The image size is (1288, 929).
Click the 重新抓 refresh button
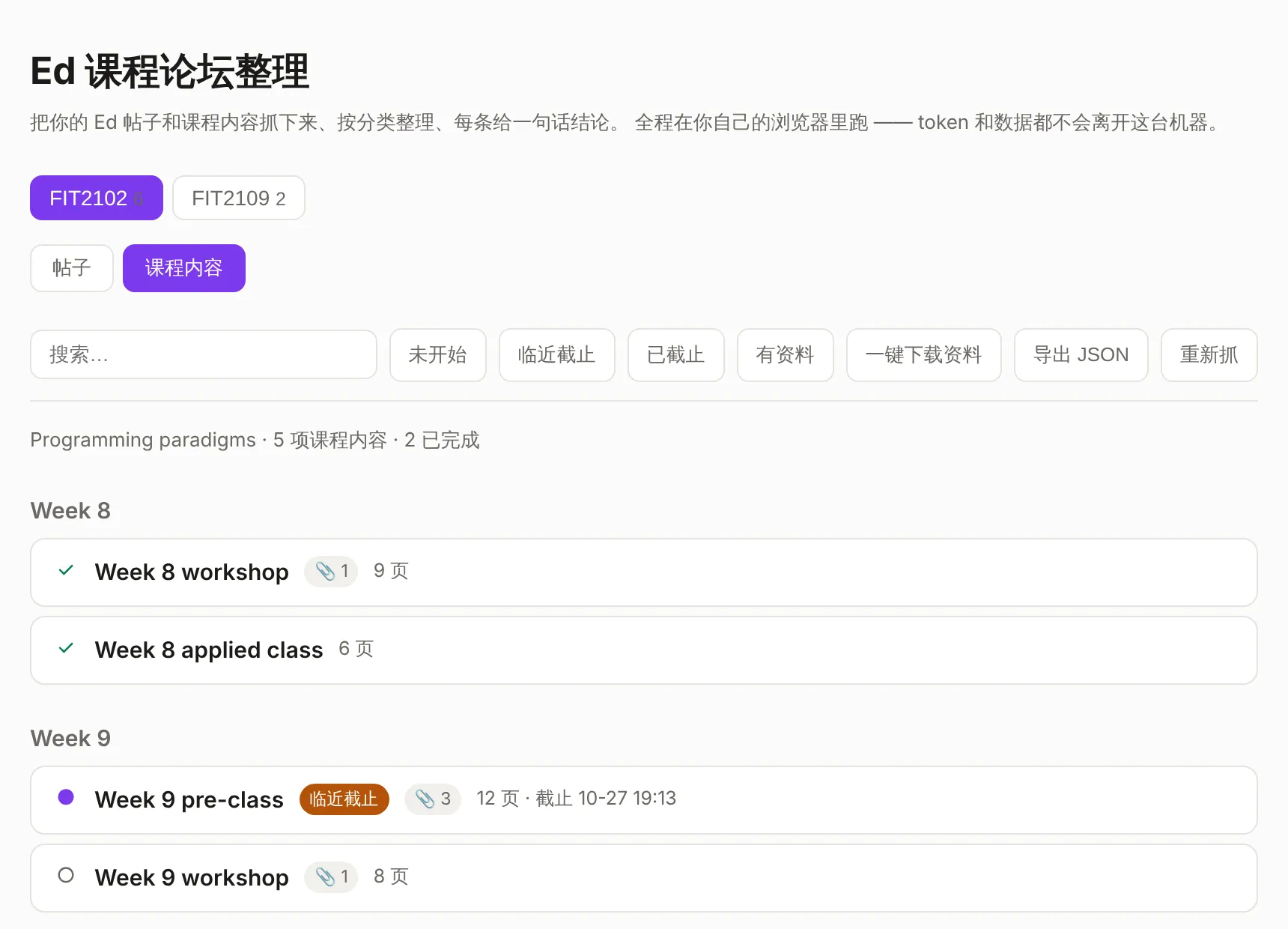click(1209, 355)
